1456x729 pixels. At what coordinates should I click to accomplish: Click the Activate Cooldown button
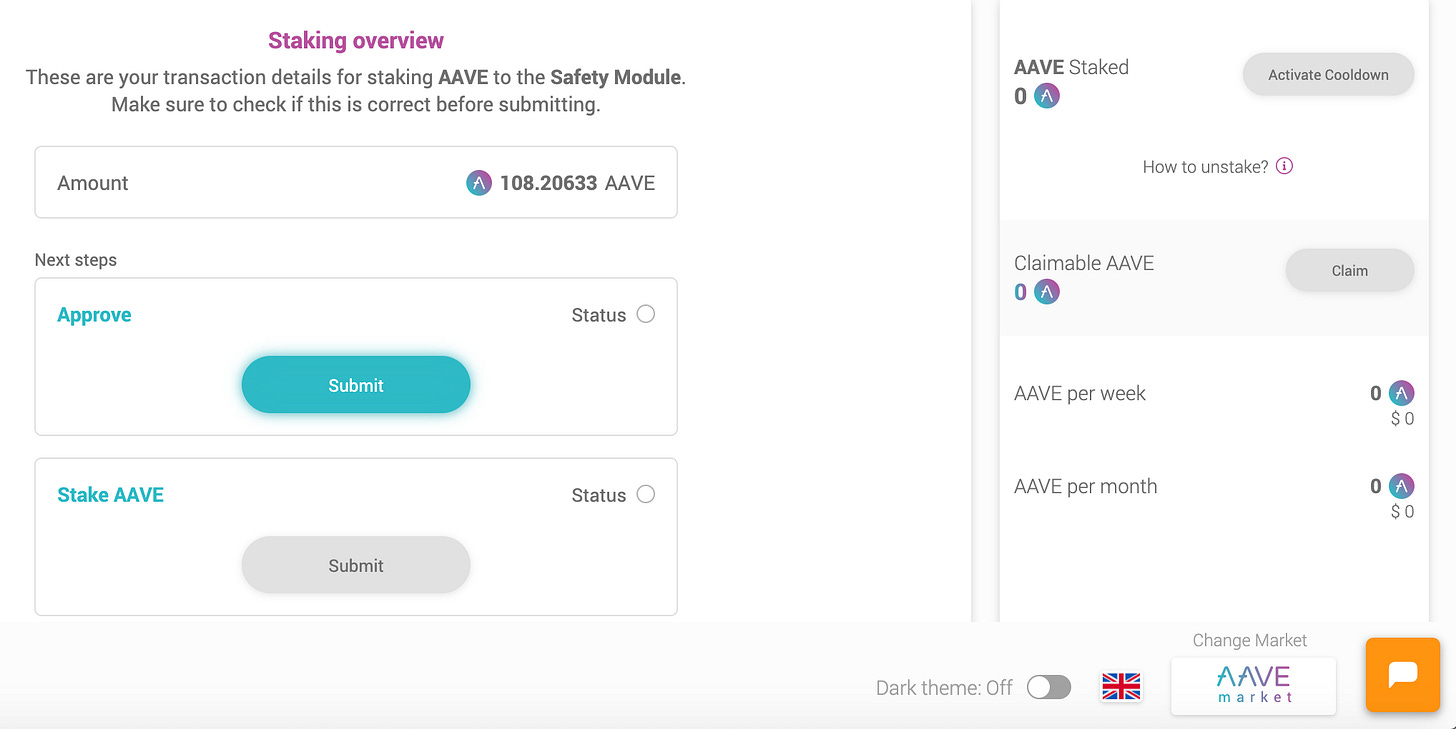tap(1328, 75)
